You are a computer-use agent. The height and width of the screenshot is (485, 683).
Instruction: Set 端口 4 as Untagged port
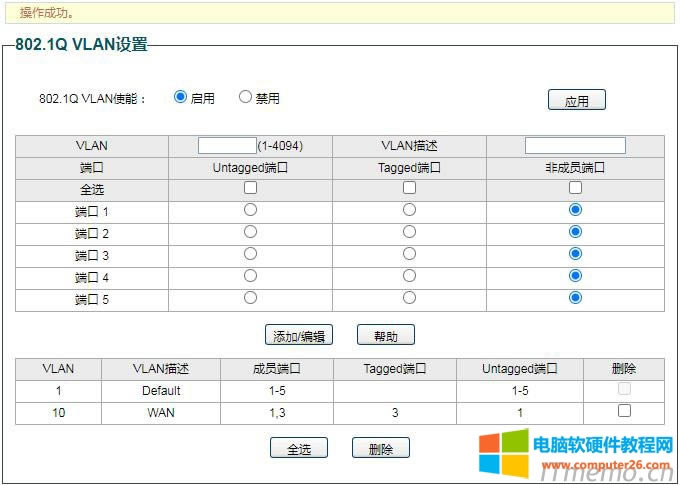click(250, 276)
